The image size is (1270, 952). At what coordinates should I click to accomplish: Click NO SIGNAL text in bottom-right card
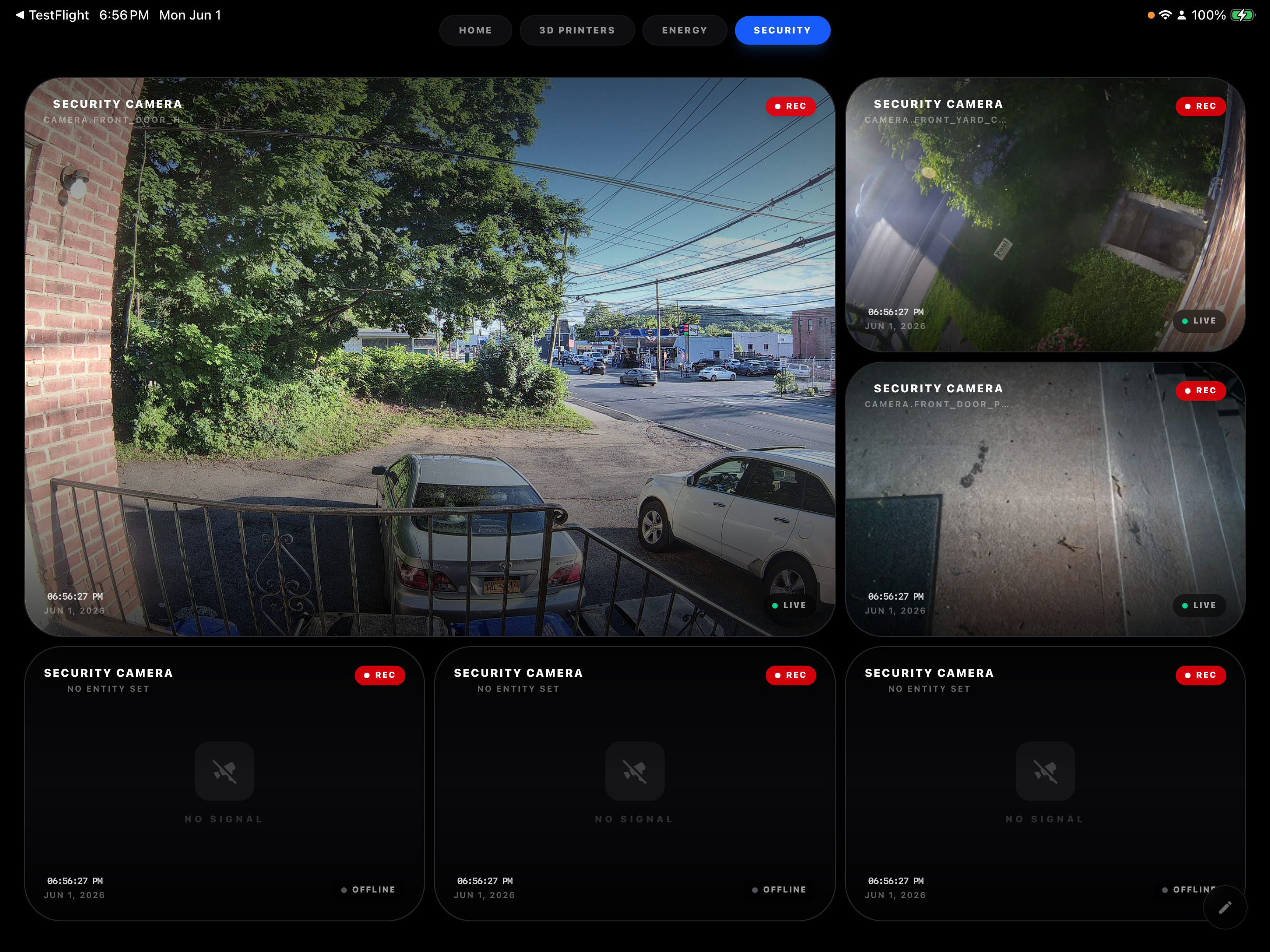[1045, 819]
